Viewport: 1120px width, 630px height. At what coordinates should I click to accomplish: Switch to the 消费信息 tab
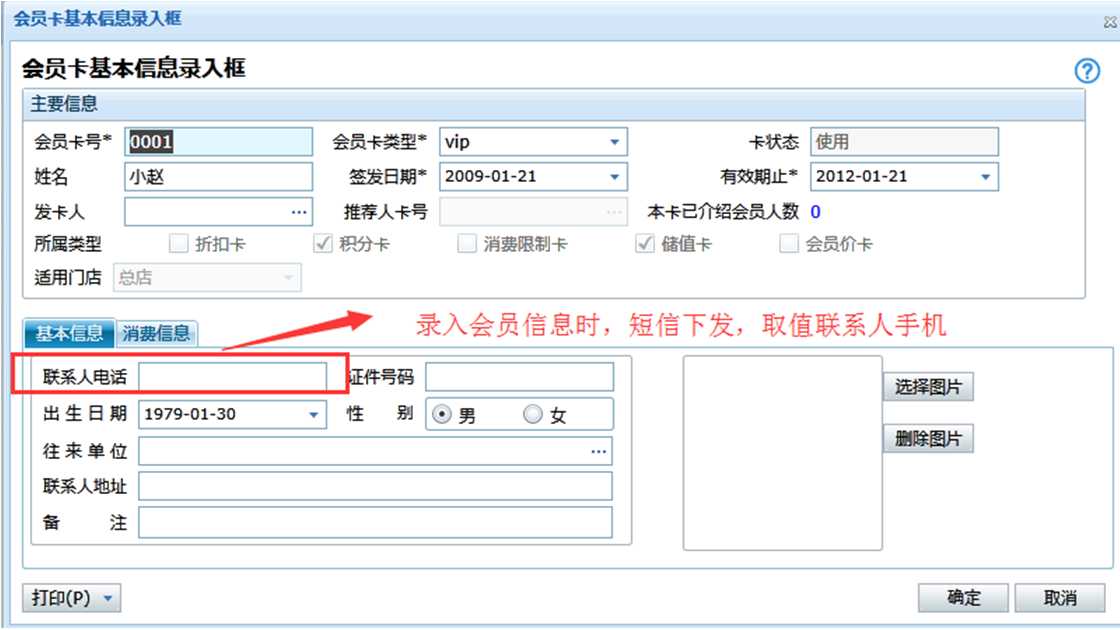click(156, 333)
